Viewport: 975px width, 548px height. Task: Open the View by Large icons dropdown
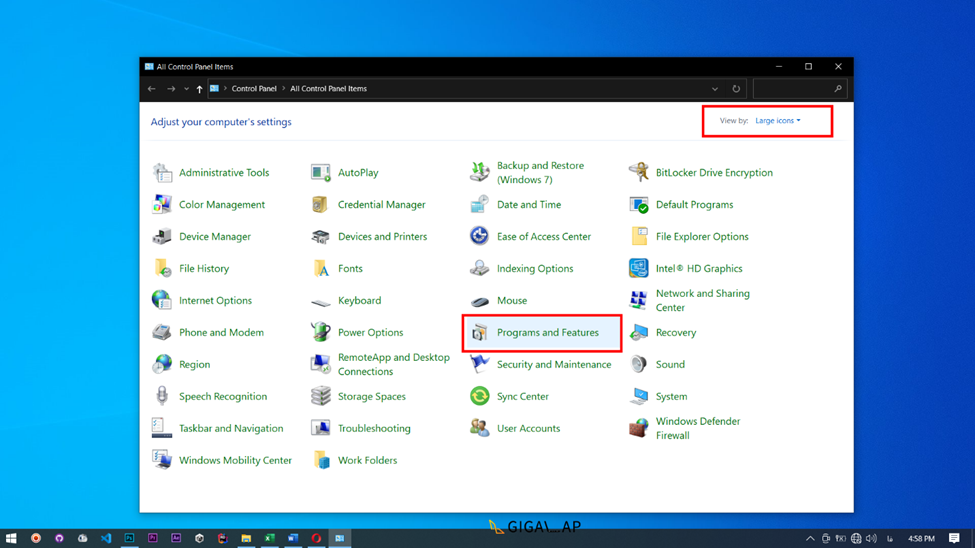pyautogui.click(x=778, y=121)
